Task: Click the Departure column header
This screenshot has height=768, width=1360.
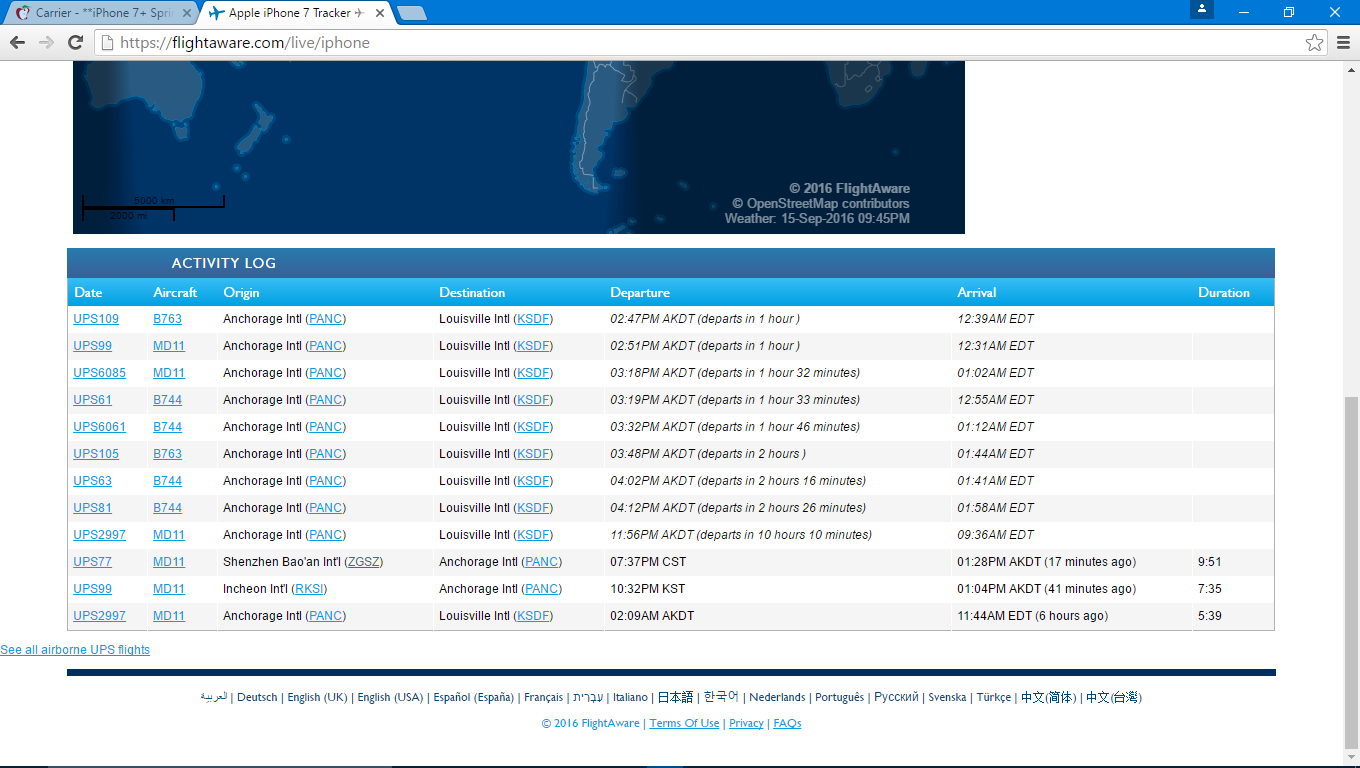Action: 640,293
